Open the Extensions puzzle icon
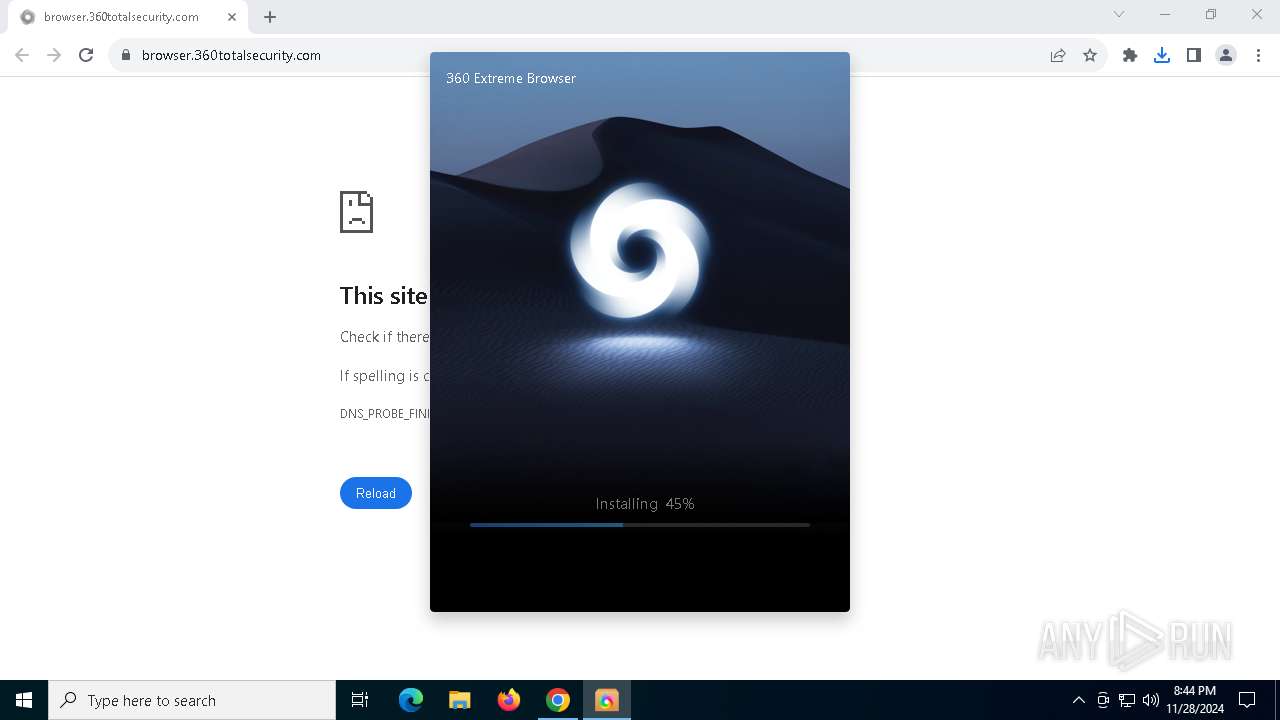The height and width of the screenshot is (720, 1280). (x=1130, y=55)
